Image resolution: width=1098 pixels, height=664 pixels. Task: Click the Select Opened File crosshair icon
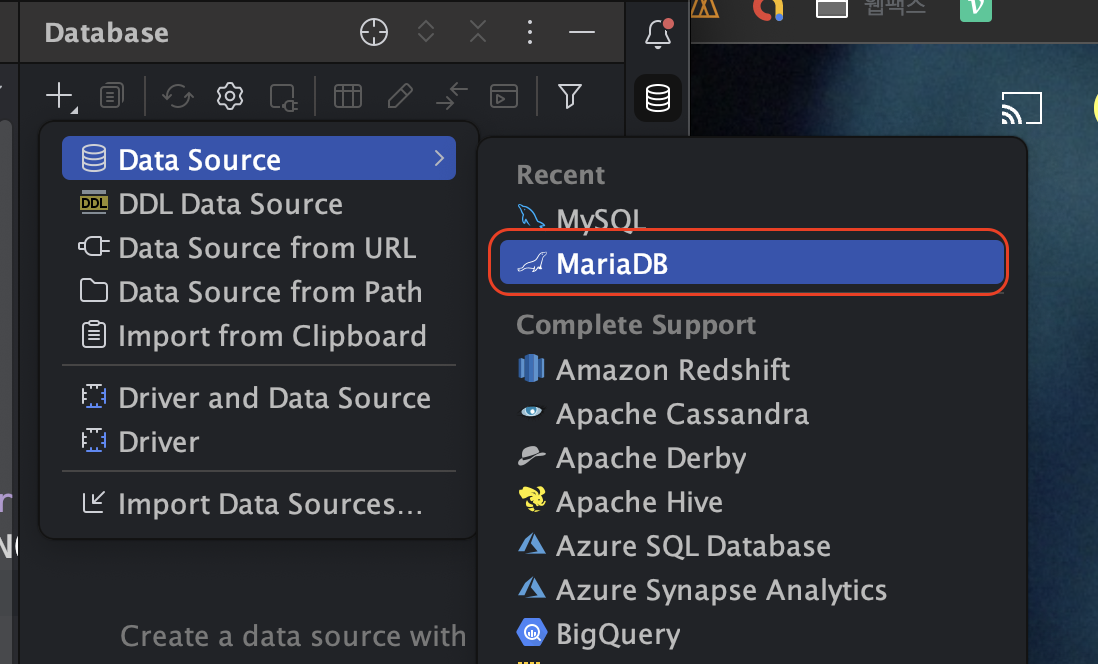374,32
